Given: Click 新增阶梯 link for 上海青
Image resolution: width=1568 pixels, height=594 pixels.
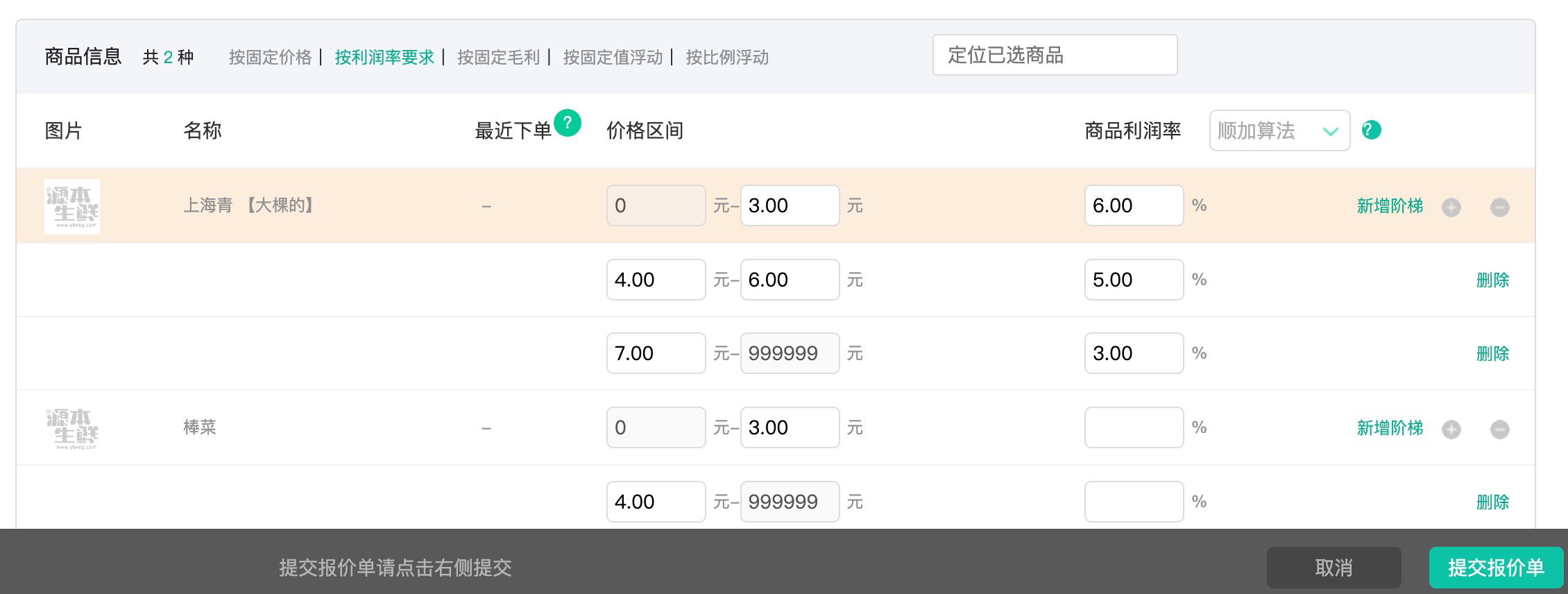Looking at the screenshot, I should 1389,206.
